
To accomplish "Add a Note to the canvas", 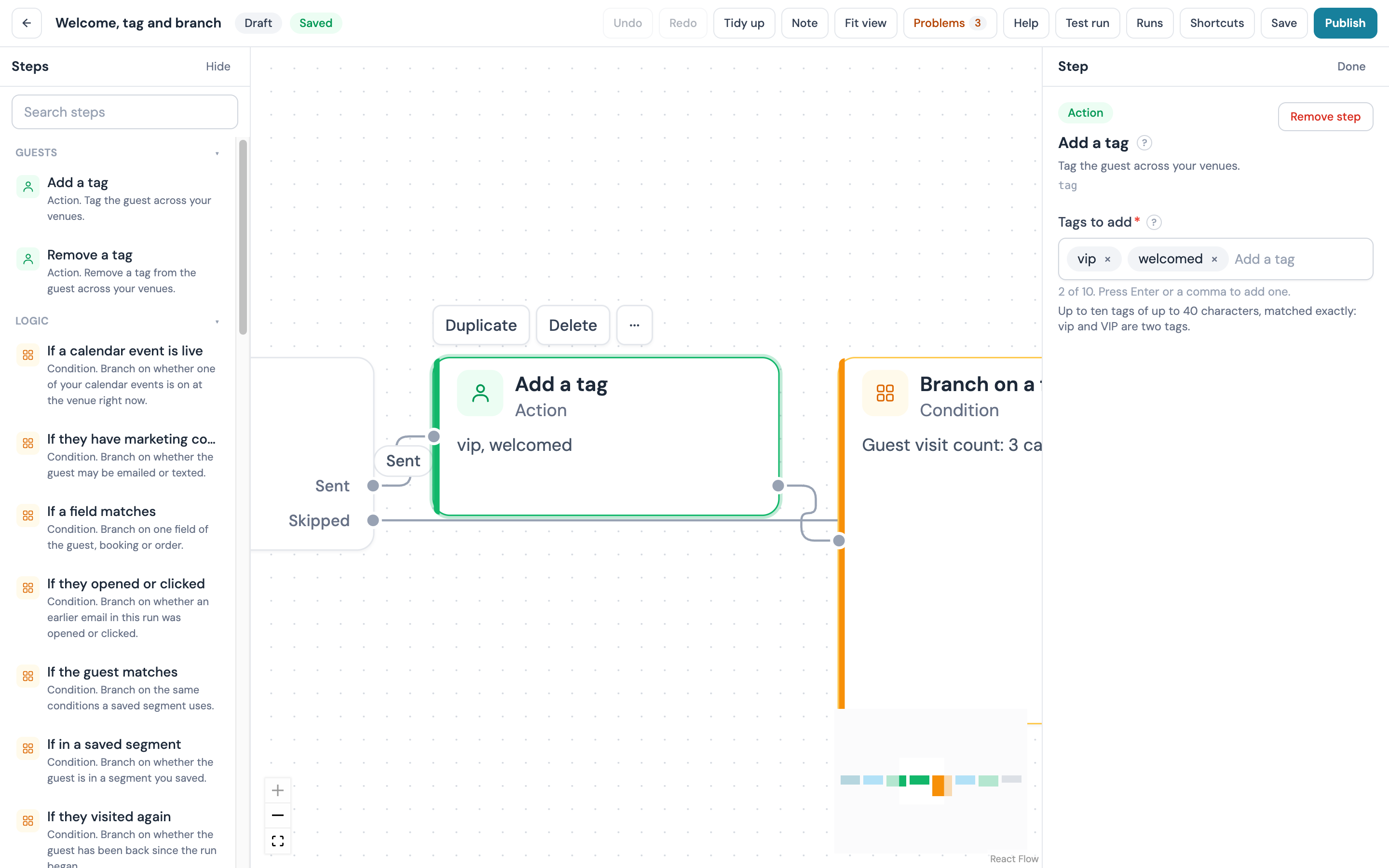I will 804,23.
